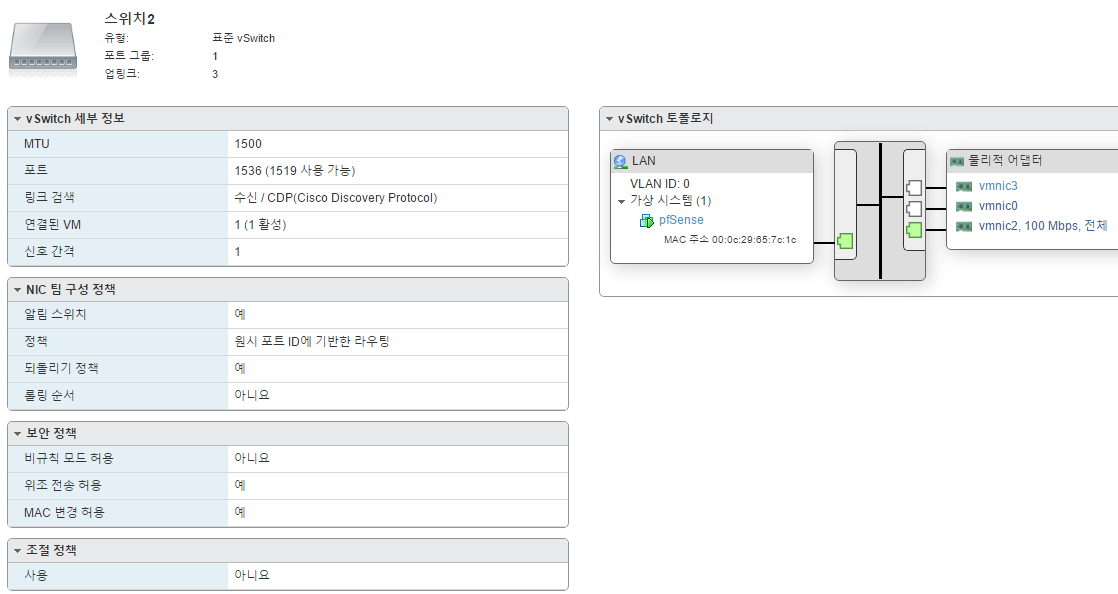
Task: Click the vmnic3 adapter card icon
Action: click(964, 187)
